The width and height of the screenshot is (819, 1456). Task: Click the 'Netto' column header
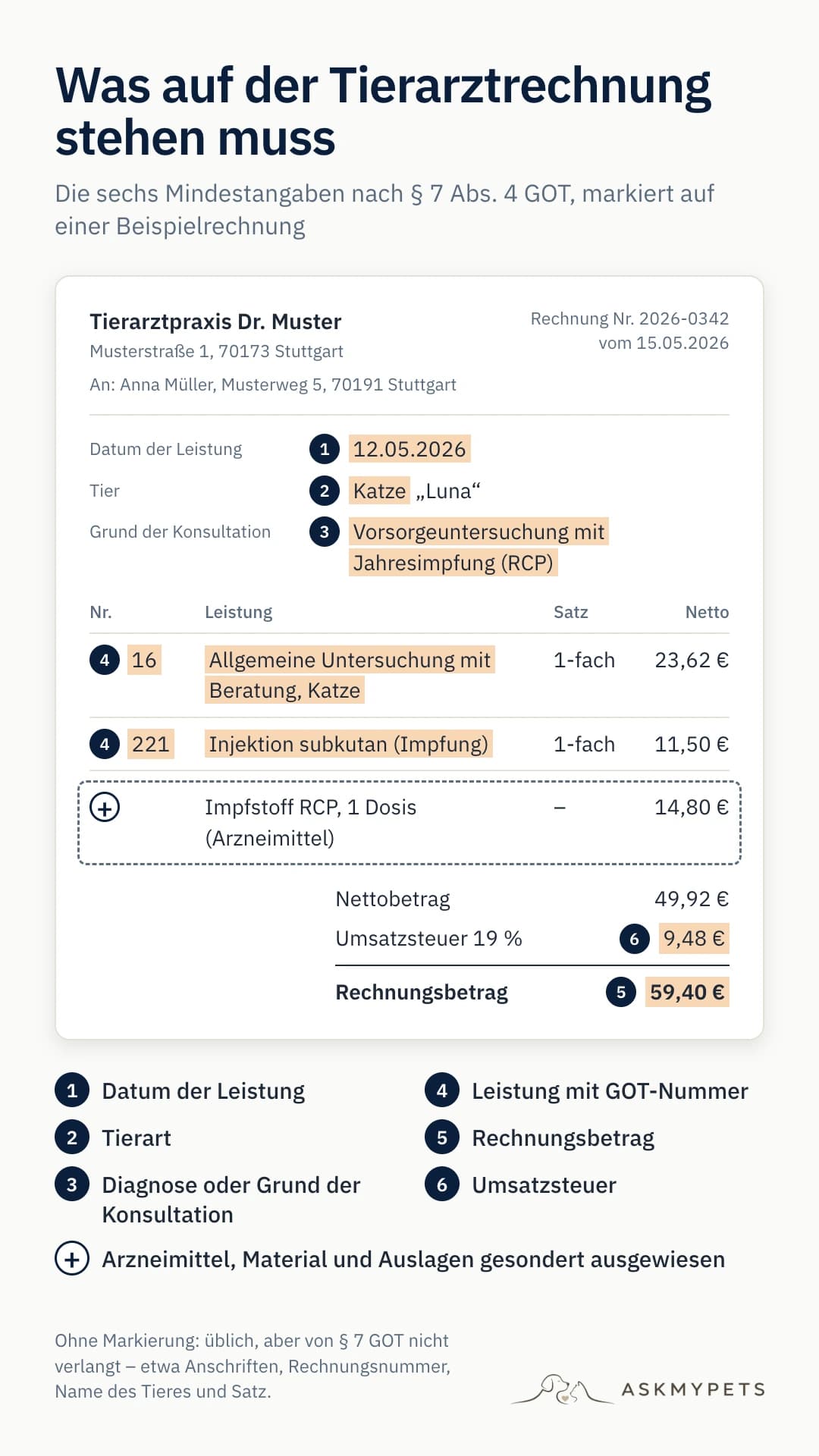pyautogui.click(x=707, y=612)
